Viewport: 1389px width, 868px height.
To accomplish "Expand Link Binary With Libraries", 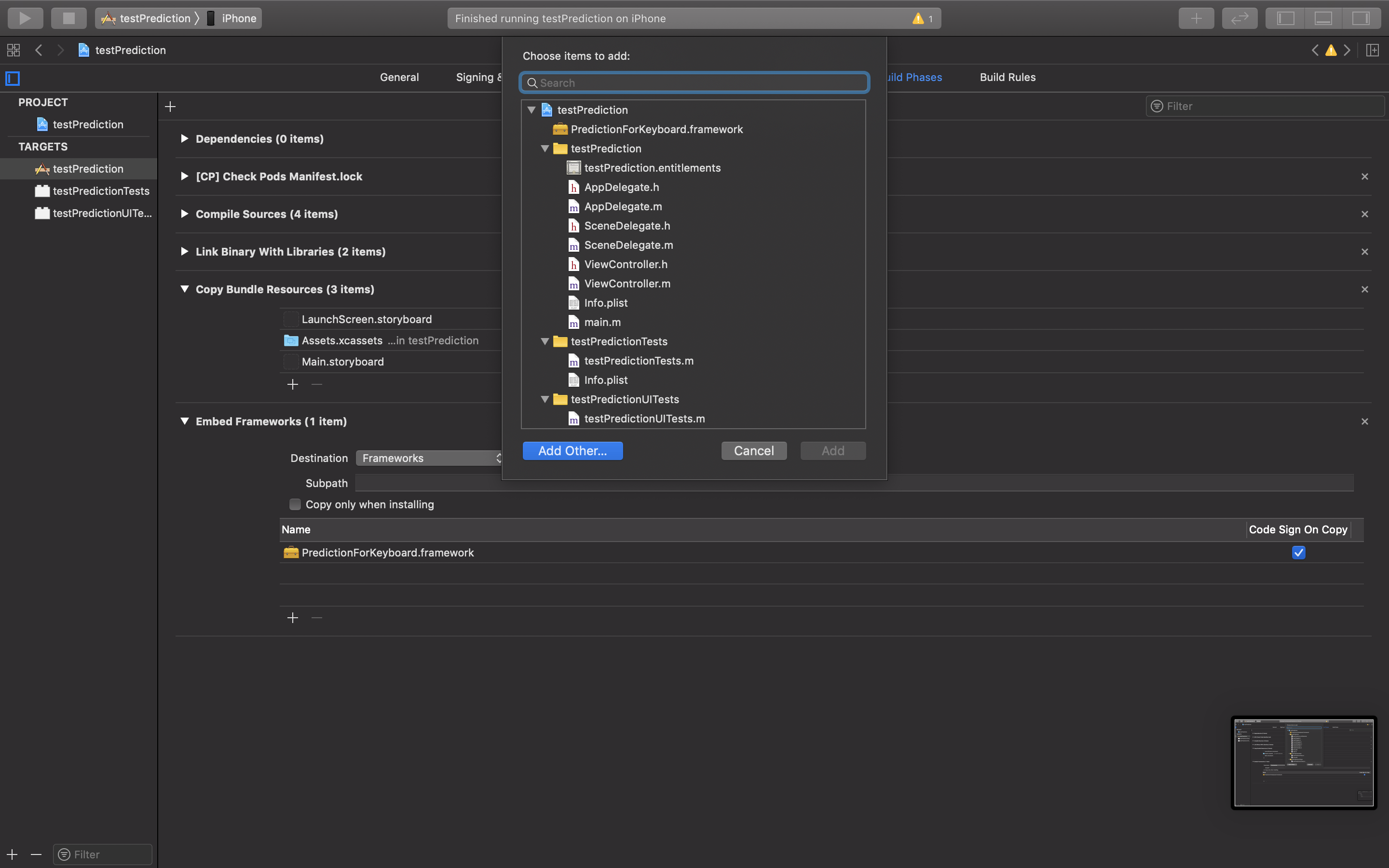I will (x=184, y=251).
